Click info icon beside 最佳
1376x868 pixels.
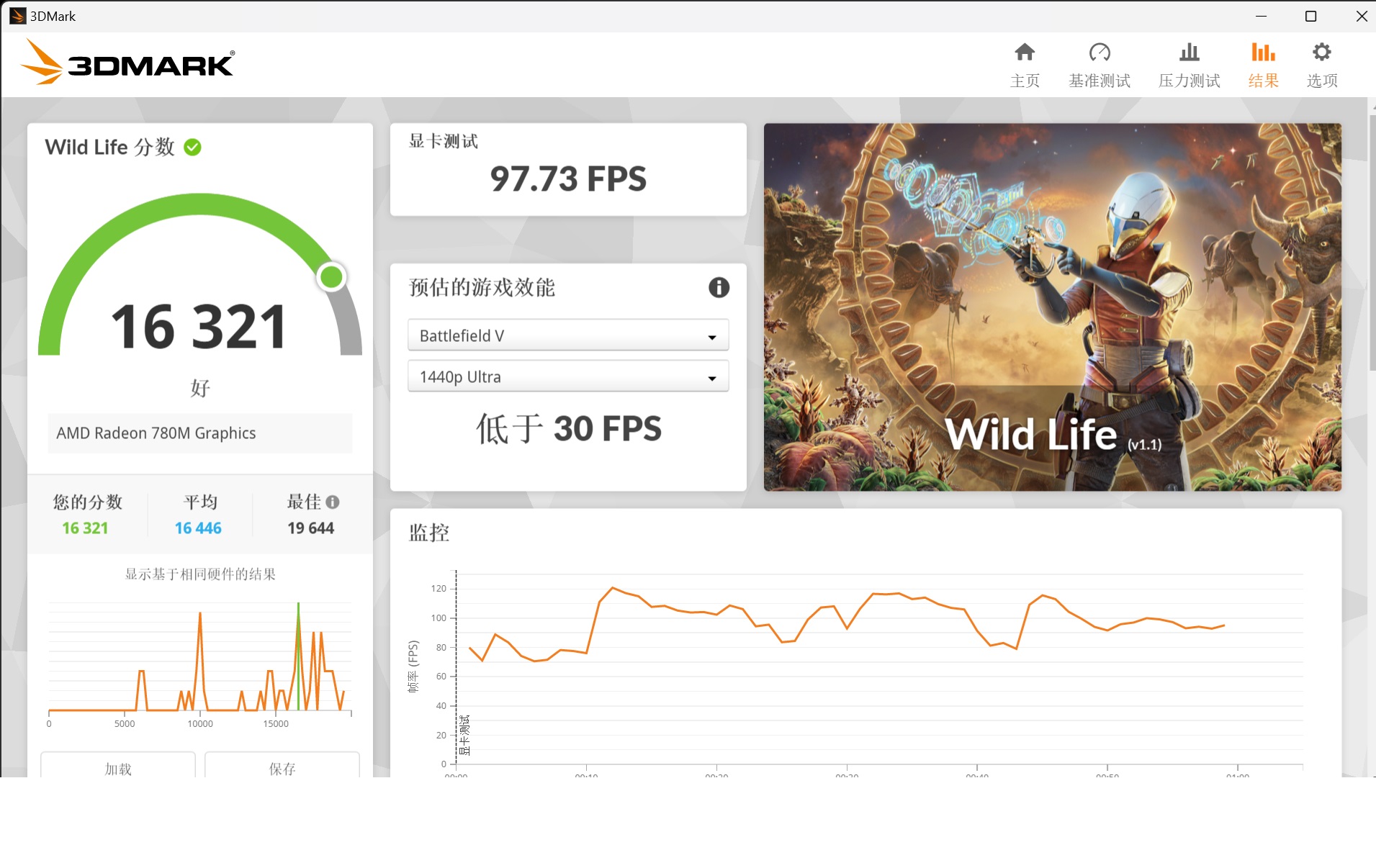pyautogui.click(x=332, y=502)
